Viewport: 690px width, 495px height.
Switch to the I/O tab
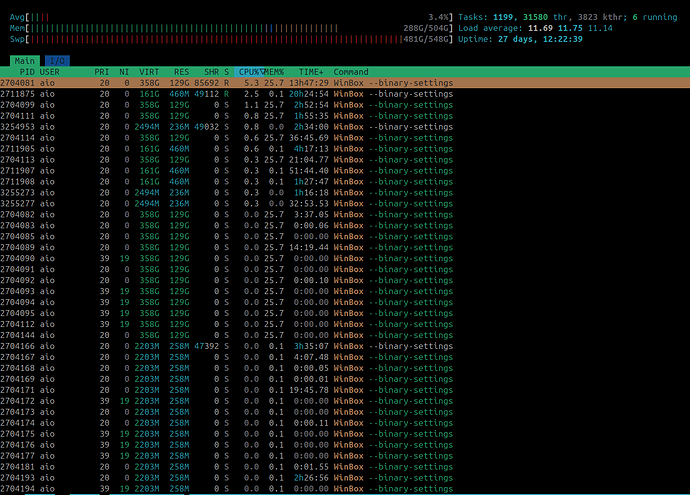[x=57, y=61]
